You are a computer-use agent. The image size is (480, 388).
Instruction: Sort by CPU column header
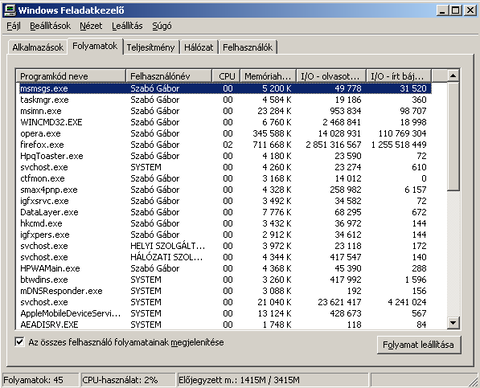tap(226, 76)
